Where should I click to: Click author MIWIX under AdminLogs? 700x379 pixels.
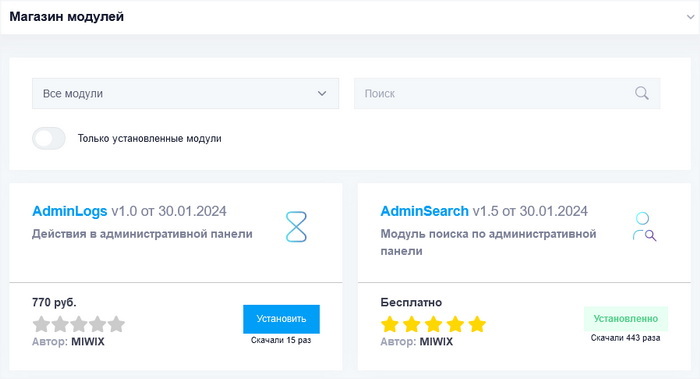pyautogui.click(x=88, y=342)
